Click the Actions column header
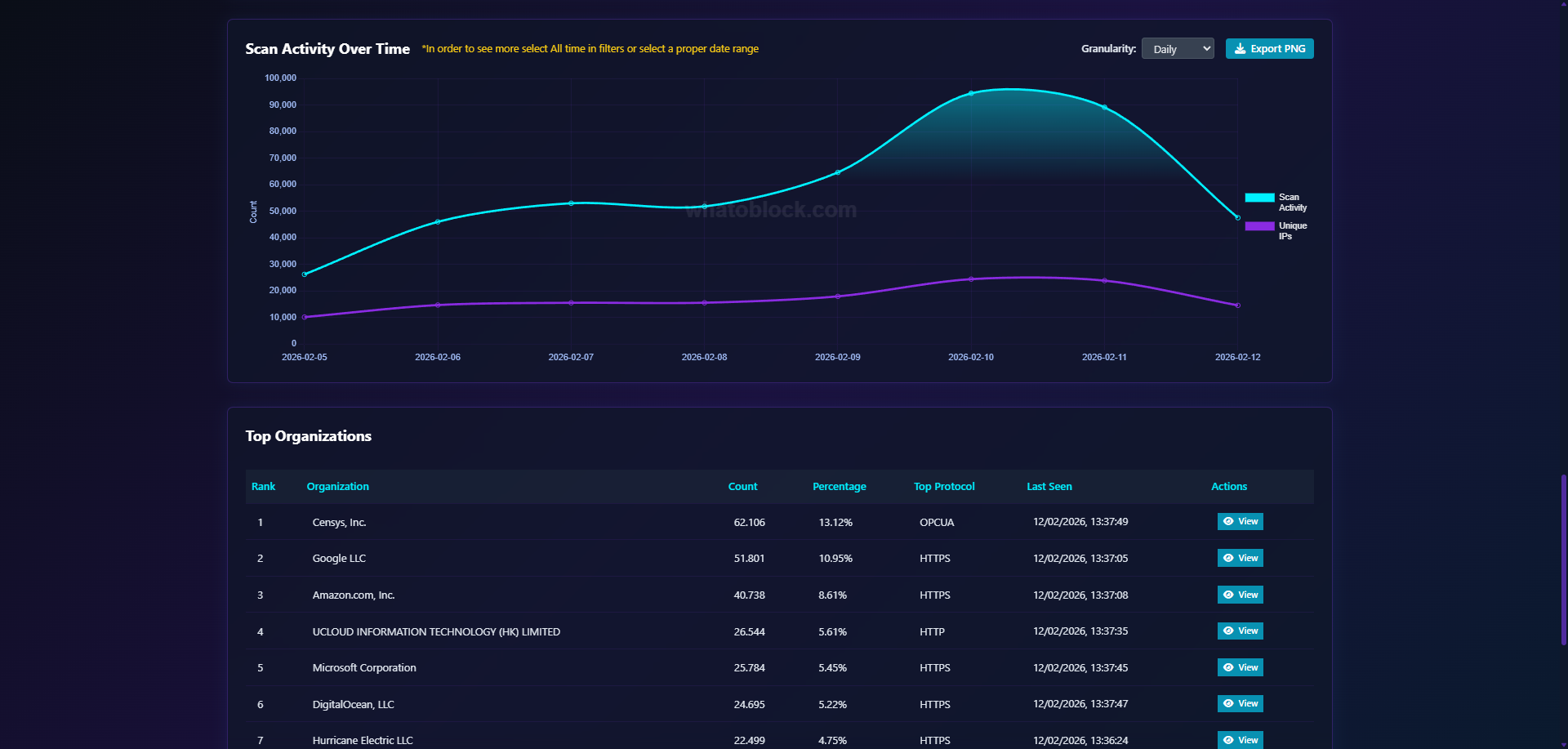This screenshot has width=1568, height=749. [x=1229, y=487]
